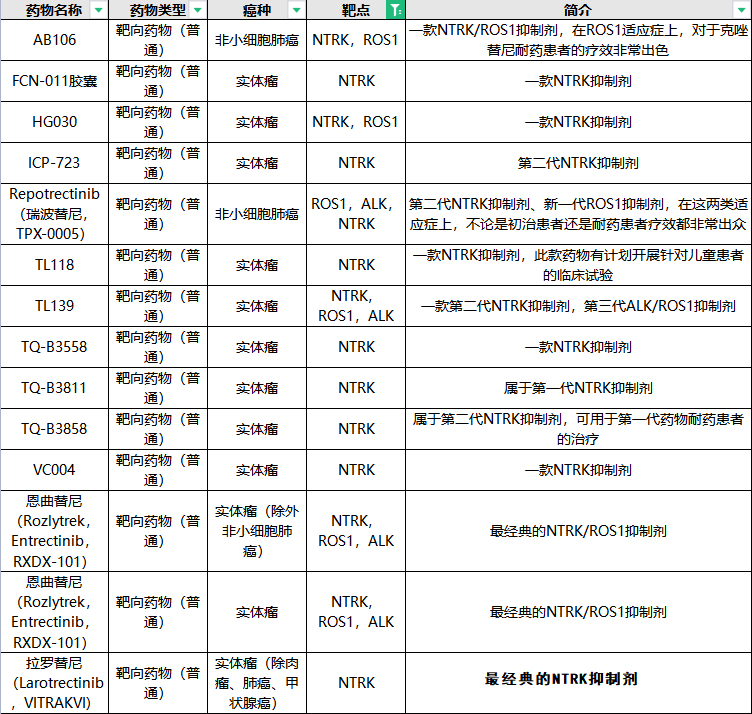Select the 药物名称 header cell
The image size is (752, 714).
54,10
